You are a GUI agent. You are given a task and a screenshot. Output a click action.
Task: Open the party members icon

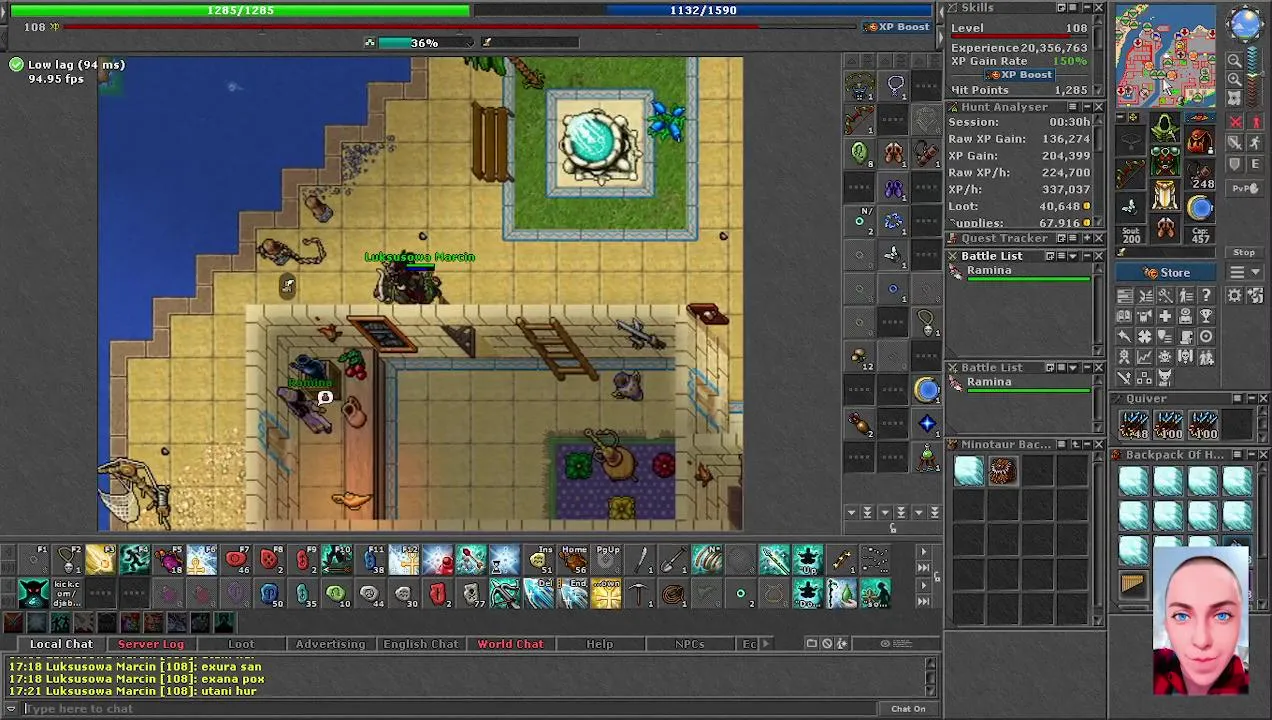[x=1206, y=357]
